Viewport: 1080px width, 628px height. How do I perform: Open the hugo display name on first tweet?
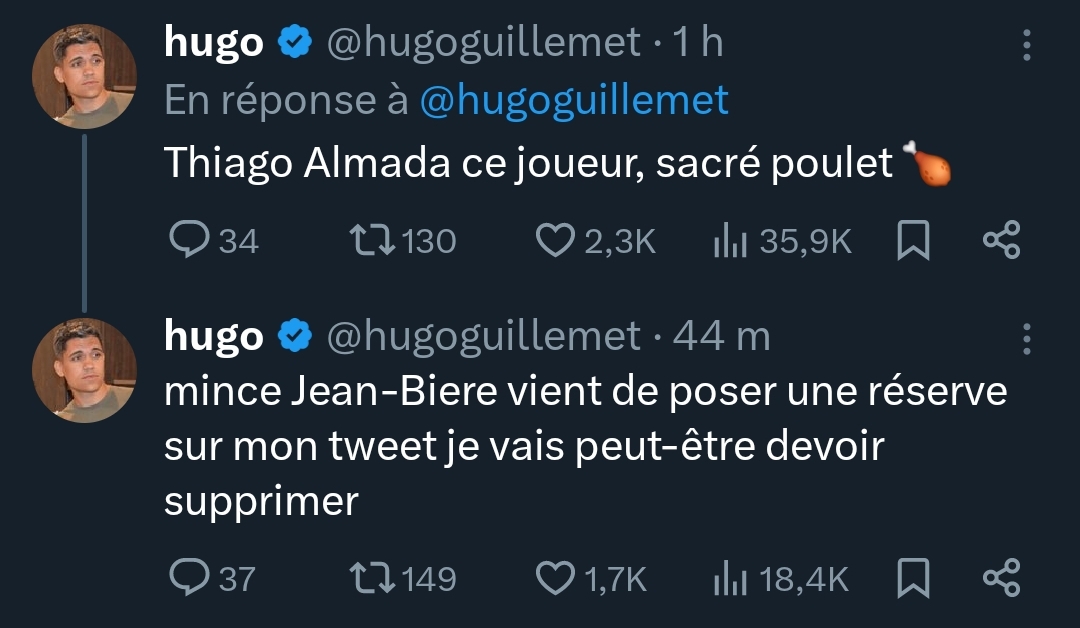click(214, 43)
